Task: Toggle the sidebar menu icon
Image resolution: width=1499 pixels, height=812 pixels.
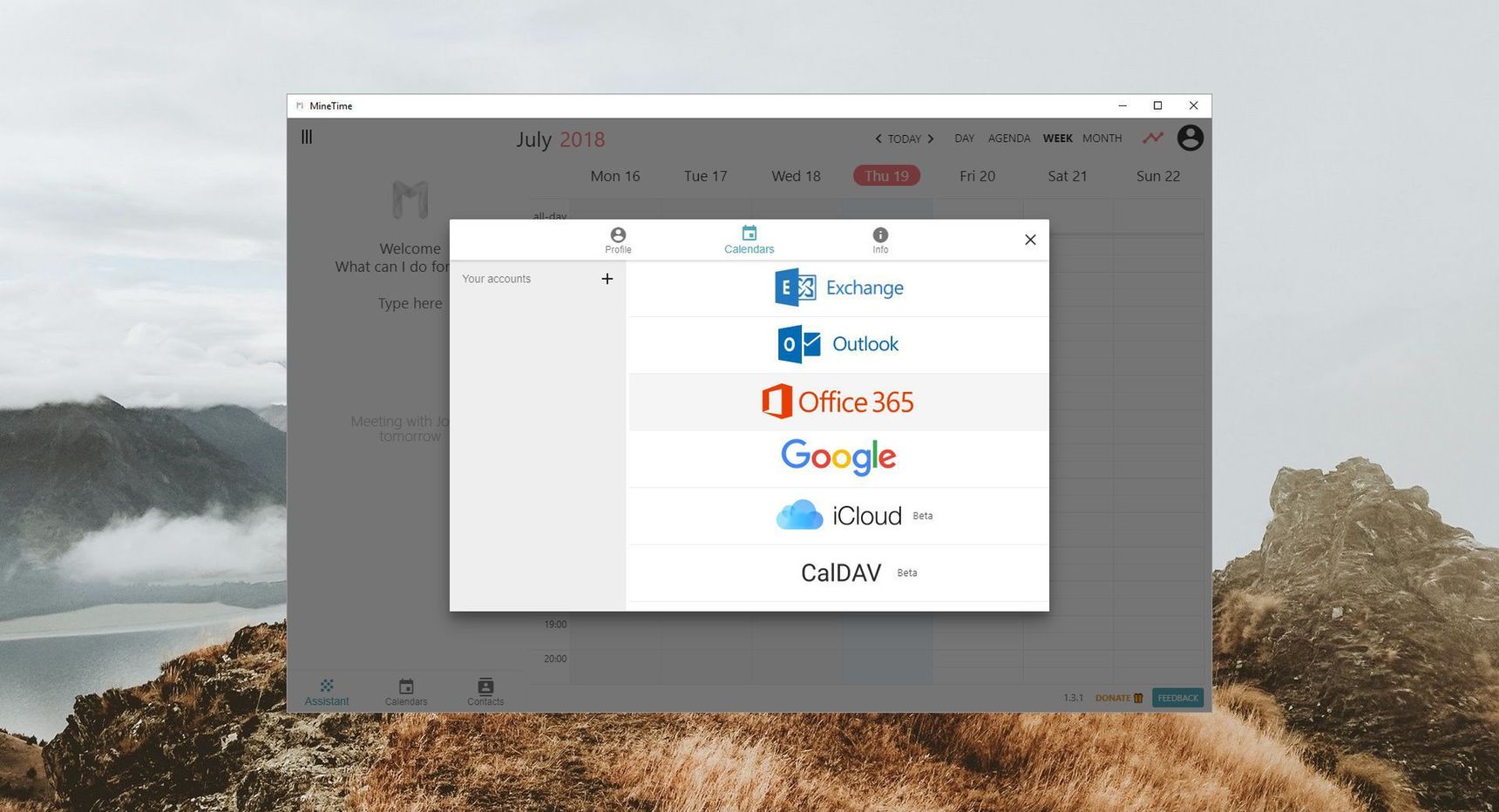Action: pos(307,137)
